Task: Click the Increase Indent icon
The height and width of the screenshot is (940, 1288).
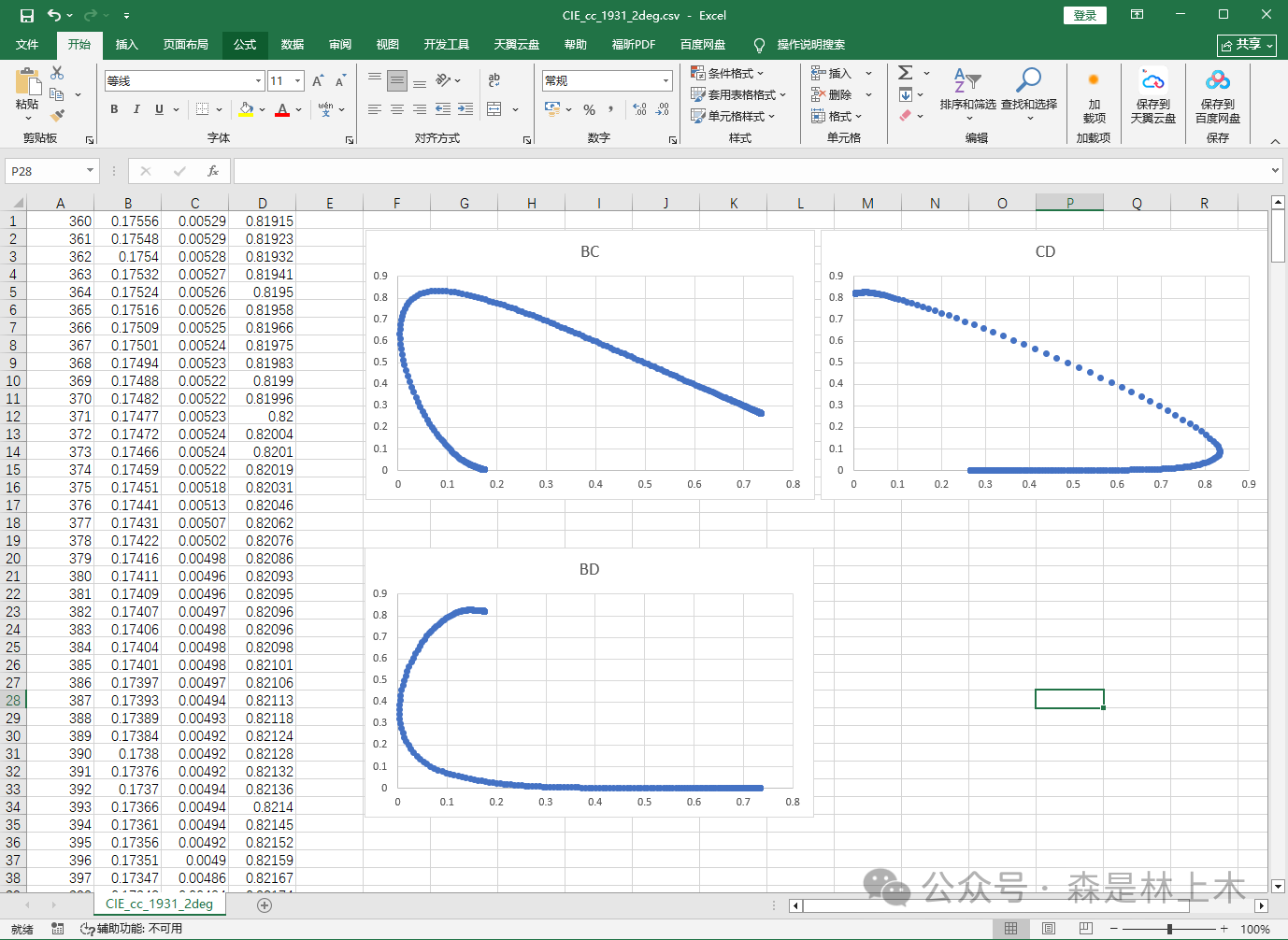Action: click(x=465, y=109)
